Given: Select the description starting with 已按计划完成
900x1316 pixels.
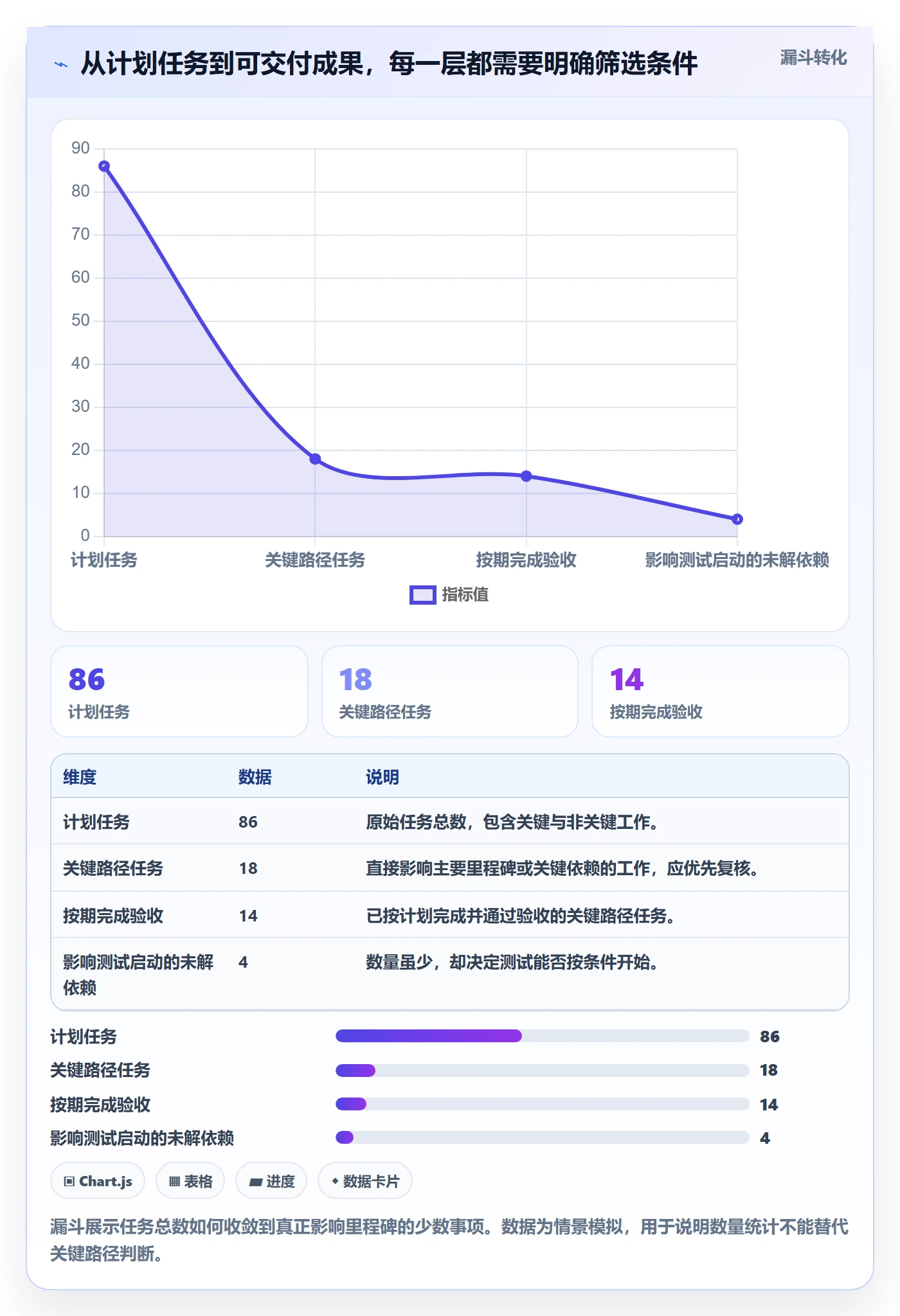Looking at the screenshot, I should (x=521, y=916).
